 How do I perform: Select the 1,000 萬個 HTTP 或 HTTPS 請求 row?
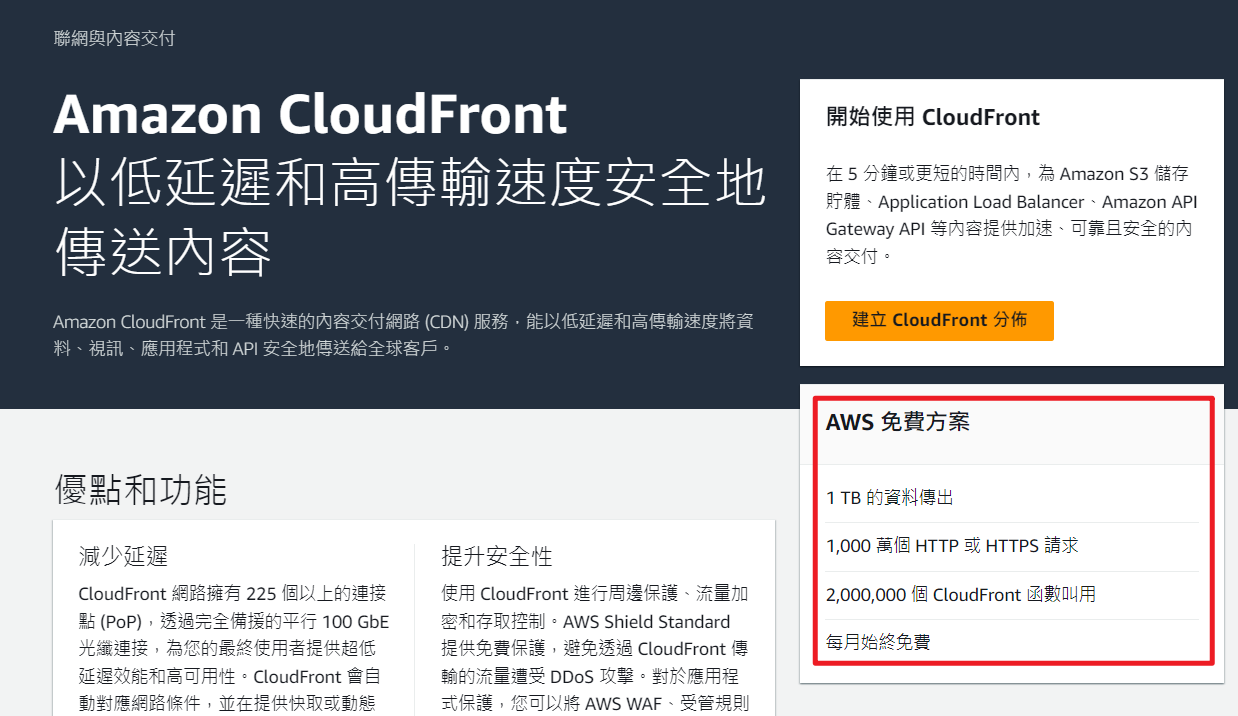click(x=1012, y=546)
